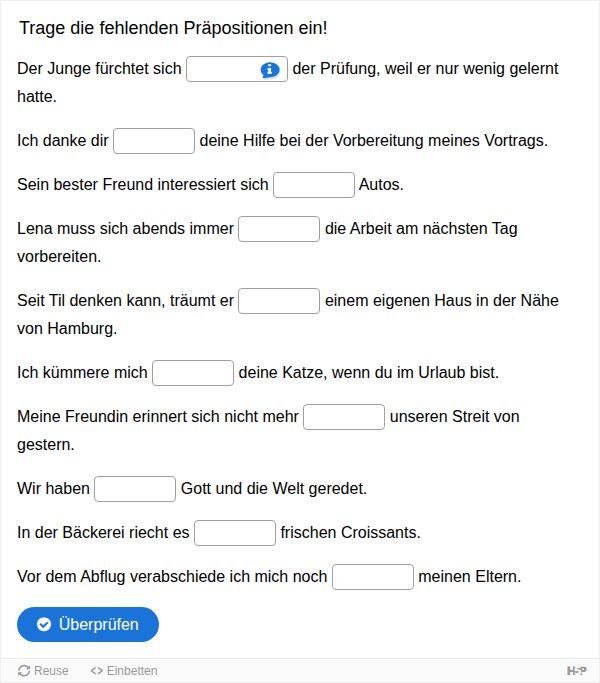
Task: Select the blank before 'frischen Croissants'
Action: point(235,533)
